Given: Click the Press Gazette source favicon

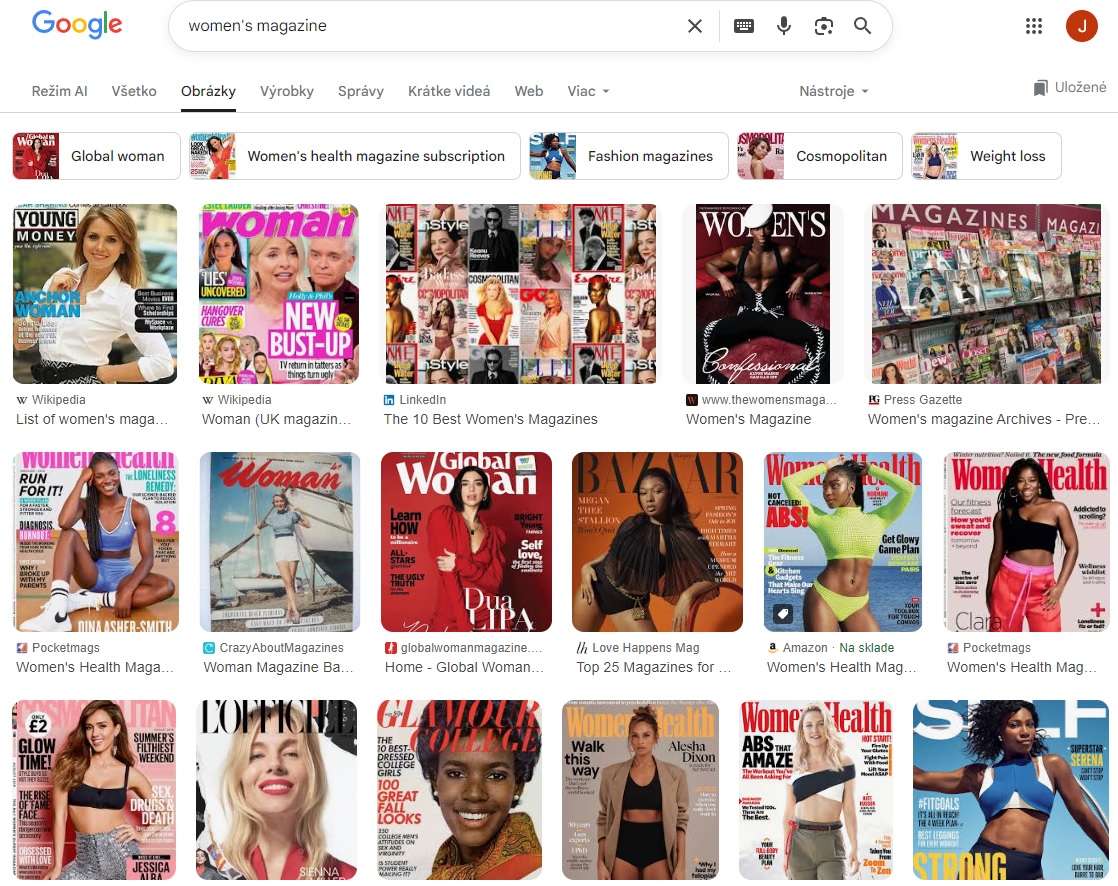Looking at the screenshot, I should tap(873, 400).
